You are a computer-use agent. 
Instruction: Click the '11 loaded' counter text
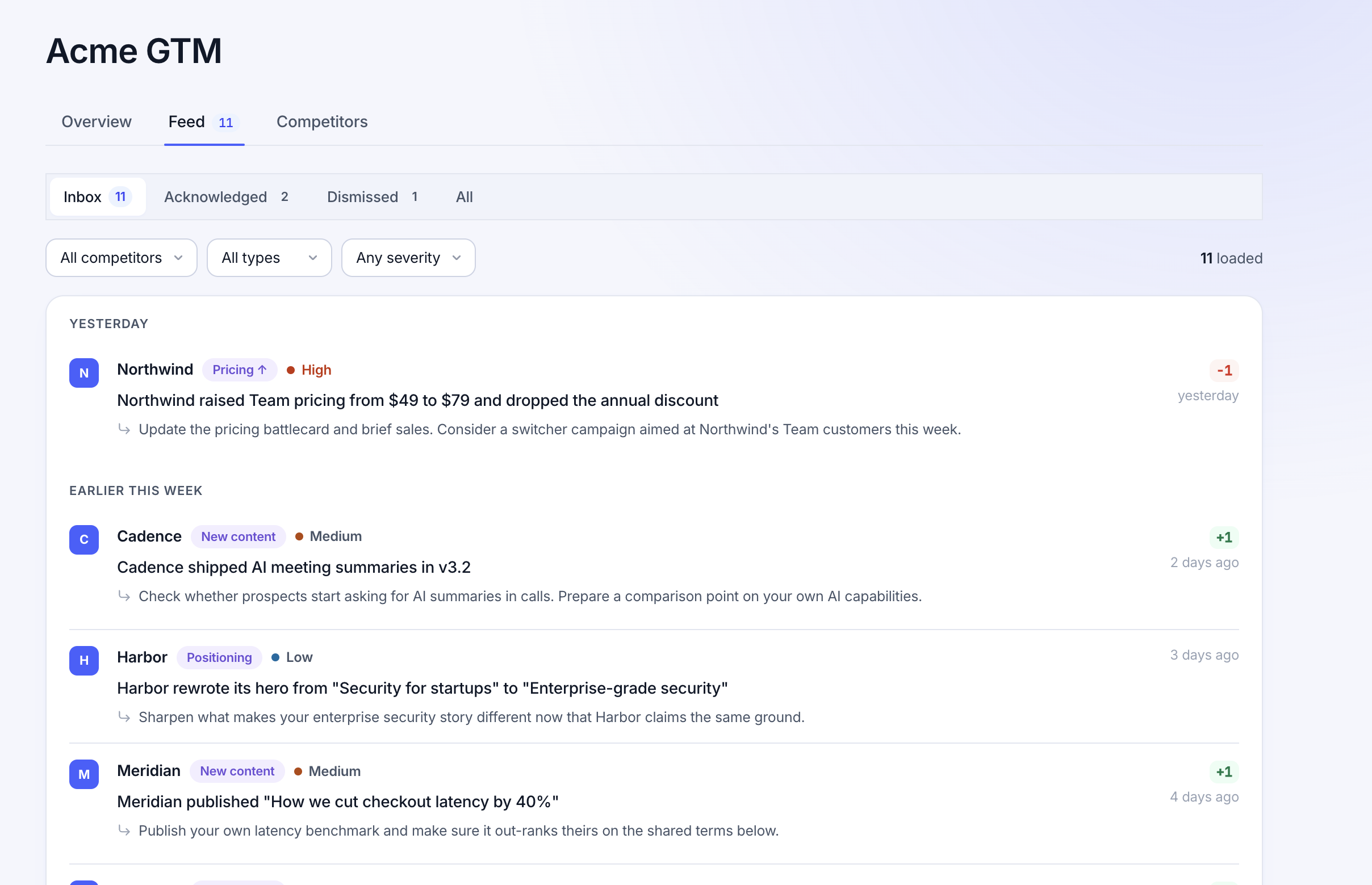tap(1231, 259)
